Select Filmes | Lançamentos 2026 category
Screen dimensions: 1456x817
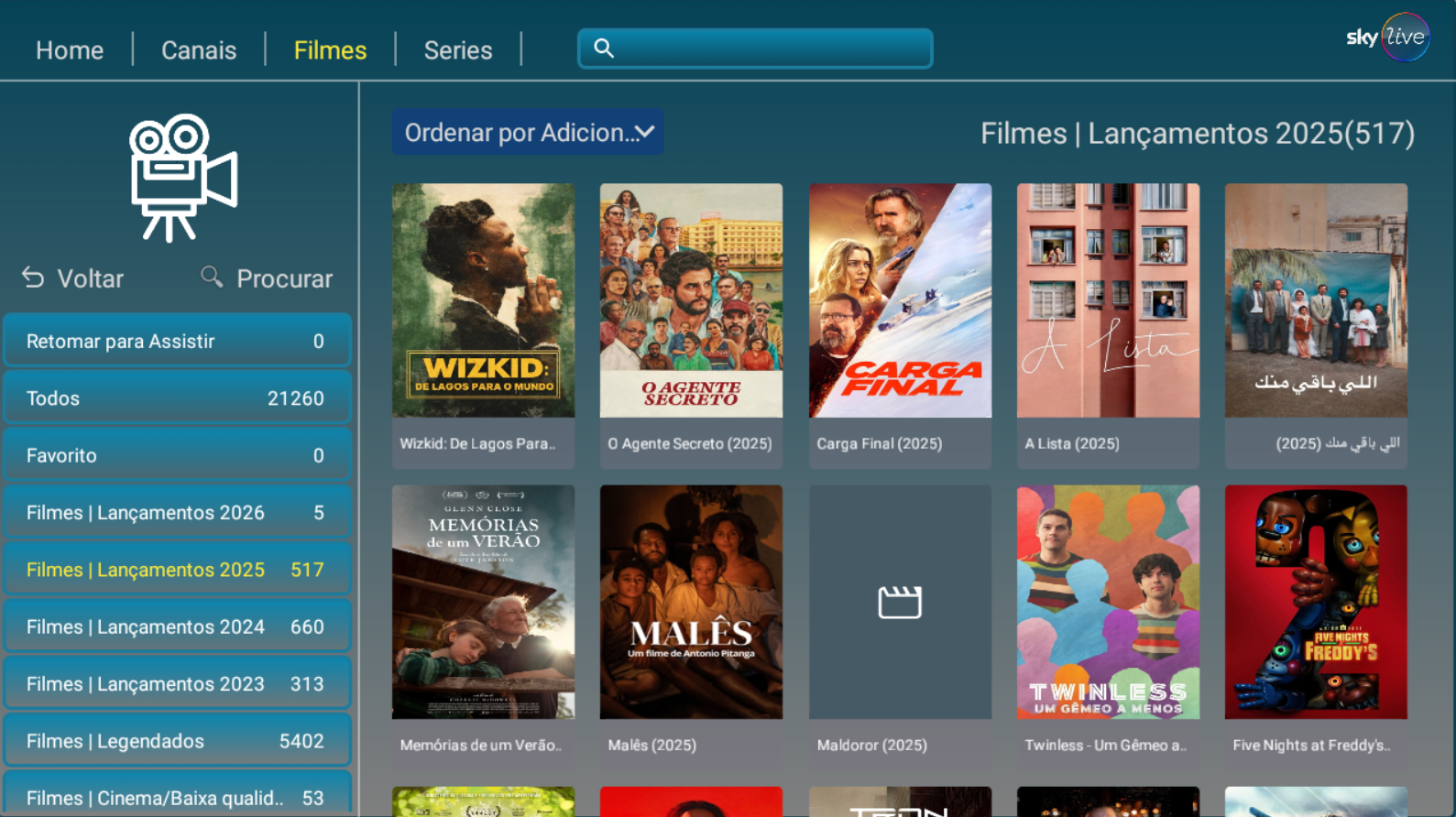178,512
